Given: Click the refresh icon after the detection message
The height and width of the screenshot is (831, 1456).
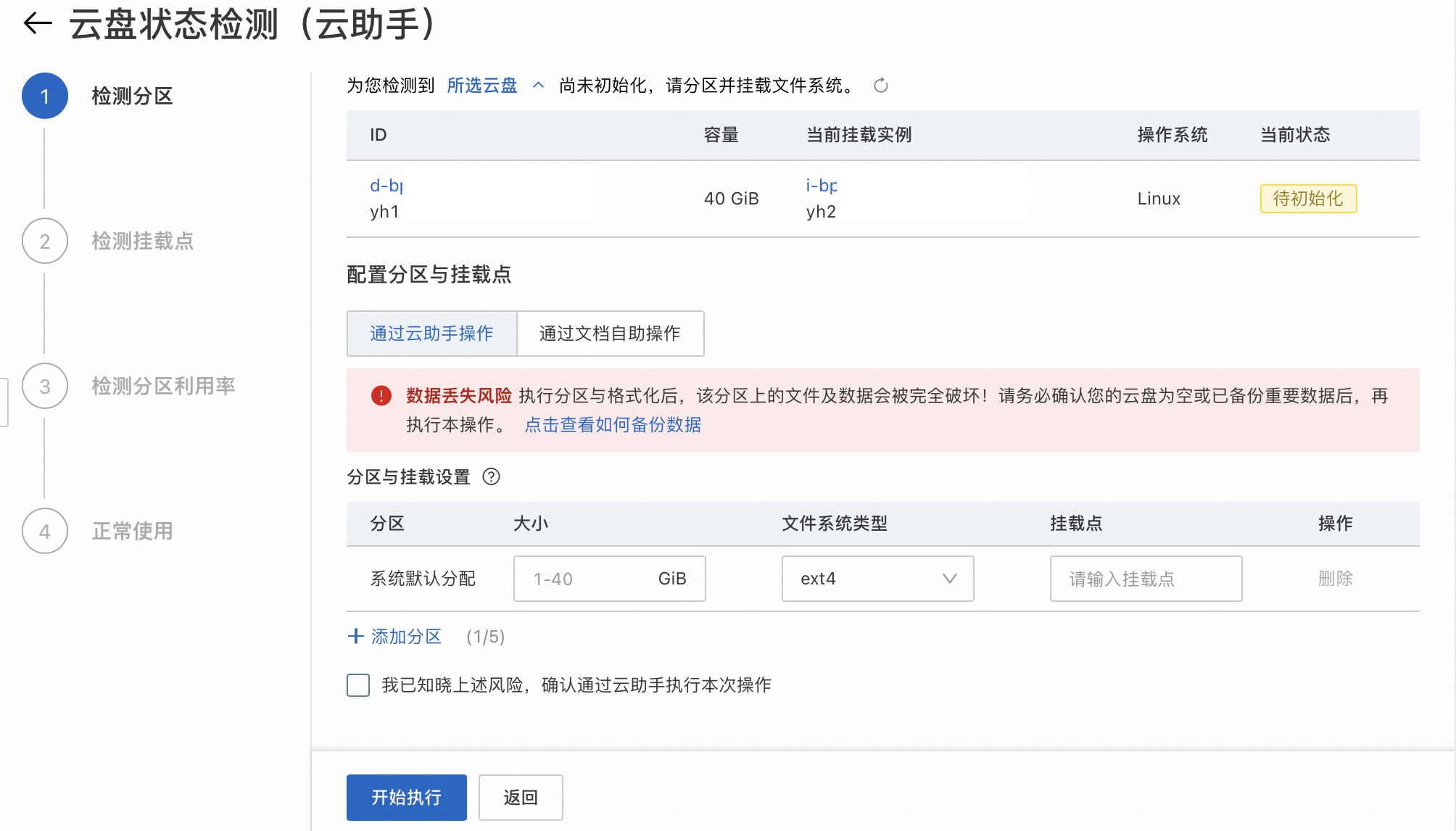Looking at the screenshot, I should tap(881, 86).
